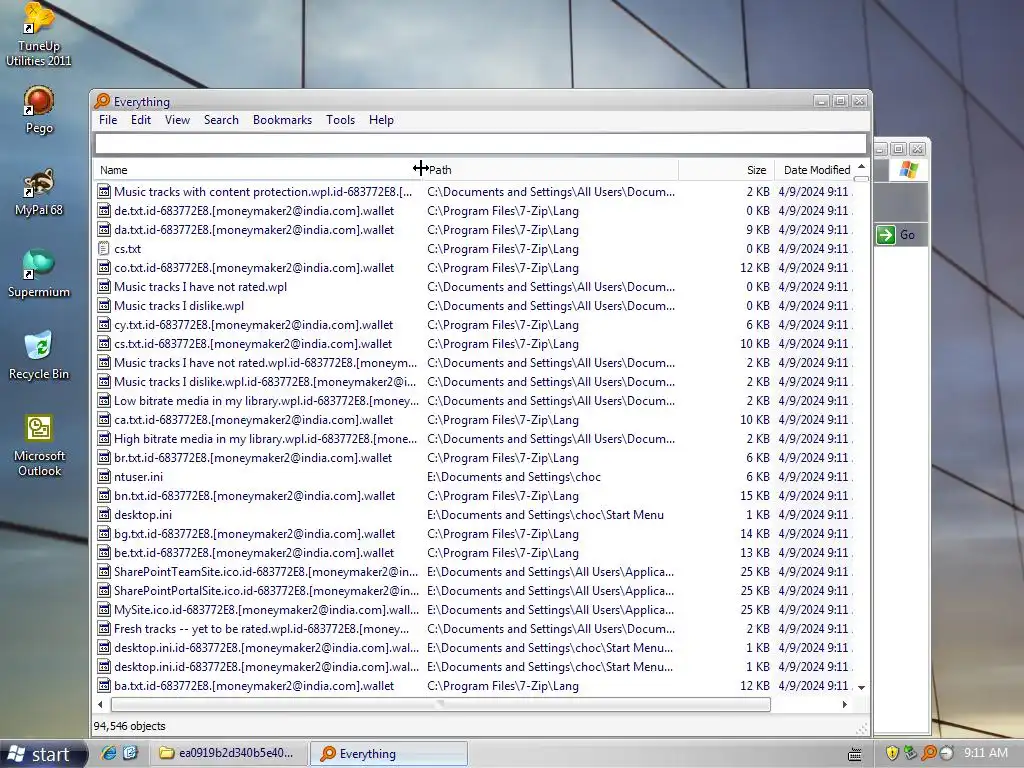Click the Everything magnifier tray icon
The height and width of the screenshot is (768, 1024).
(x=929, y=753)
